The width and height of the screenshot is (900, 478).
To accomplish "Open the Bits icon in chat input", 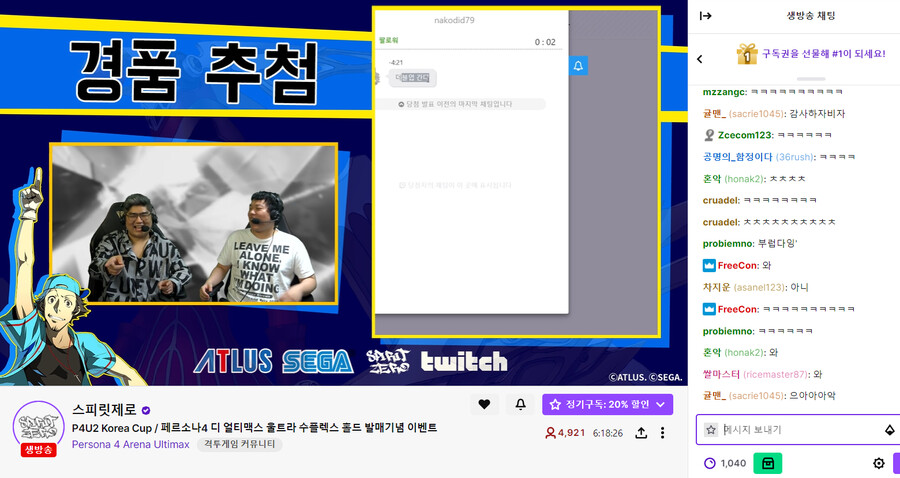I will 889,430.
